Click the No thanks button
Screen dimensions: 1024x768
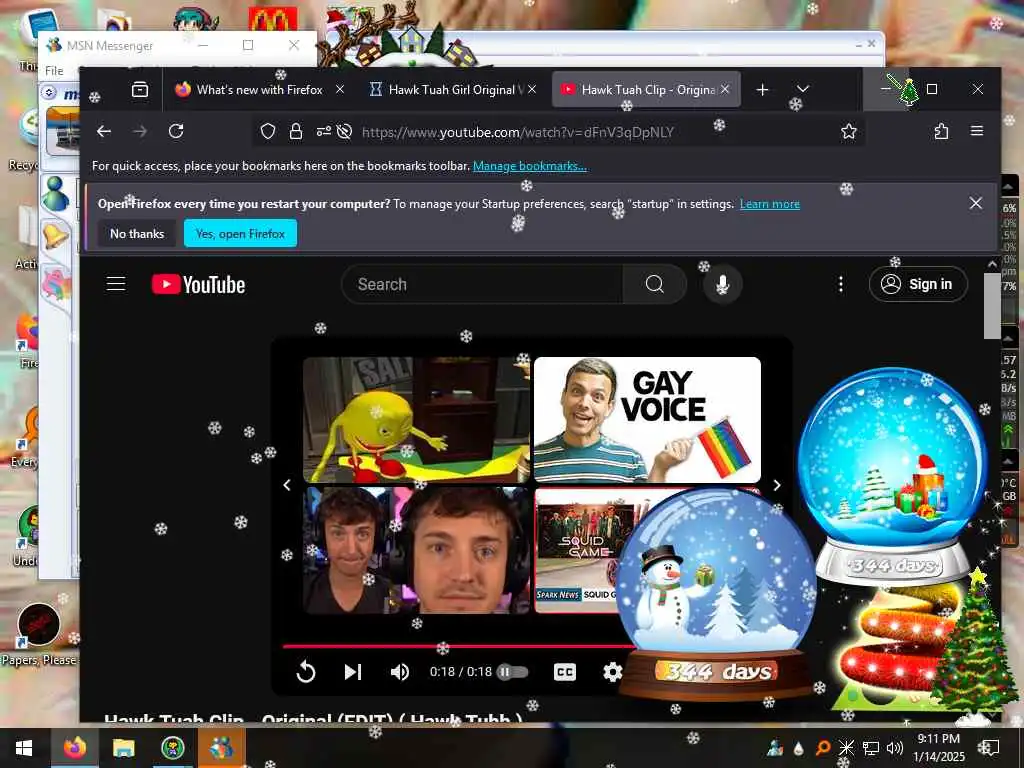[136, 234]
